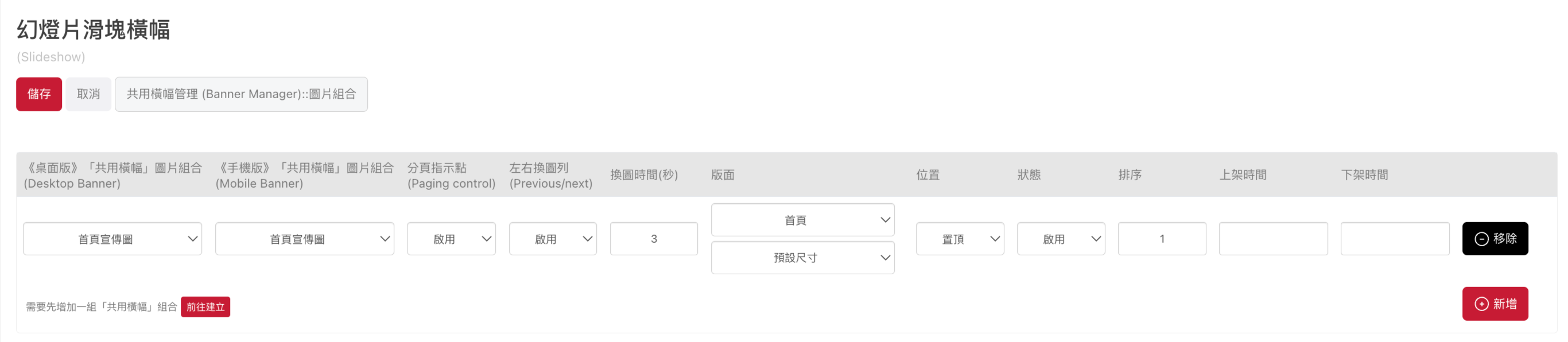Image resolution: width=1568 pixels, height=342 pixels.
Task: Go to 前往建立 to create a banner group
Action: tap(205, 306)
